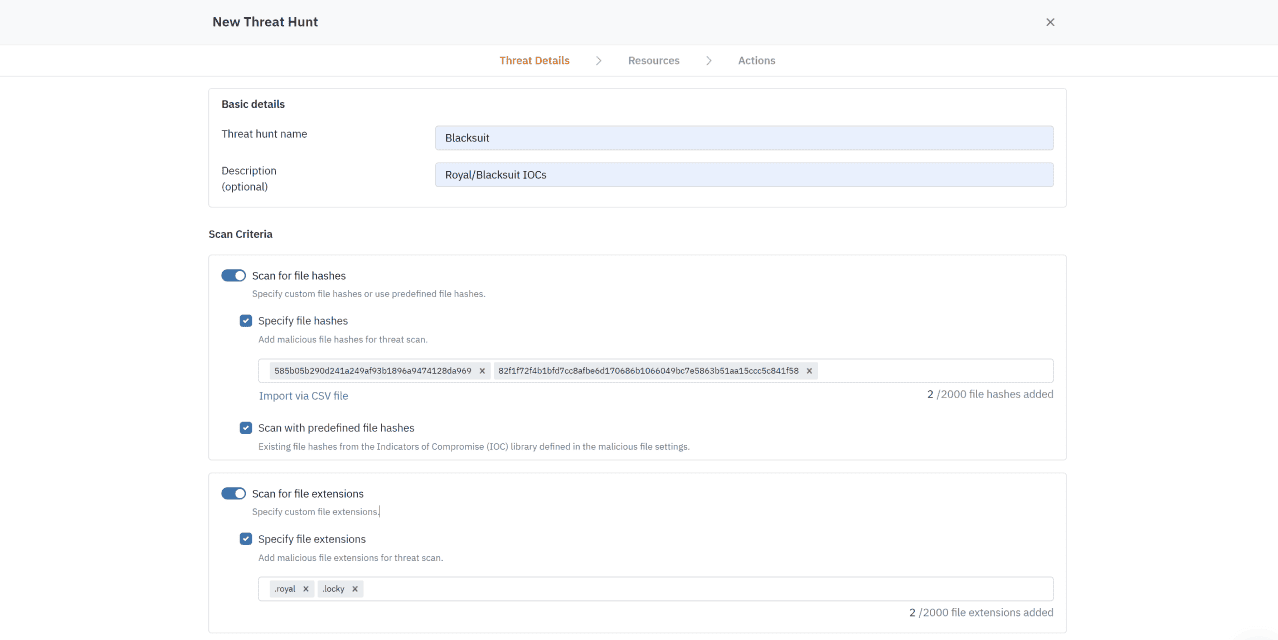Viewport: 1278px width, 640px height.
Task: Focus the file extensions input box
Action: click(700, 589)
